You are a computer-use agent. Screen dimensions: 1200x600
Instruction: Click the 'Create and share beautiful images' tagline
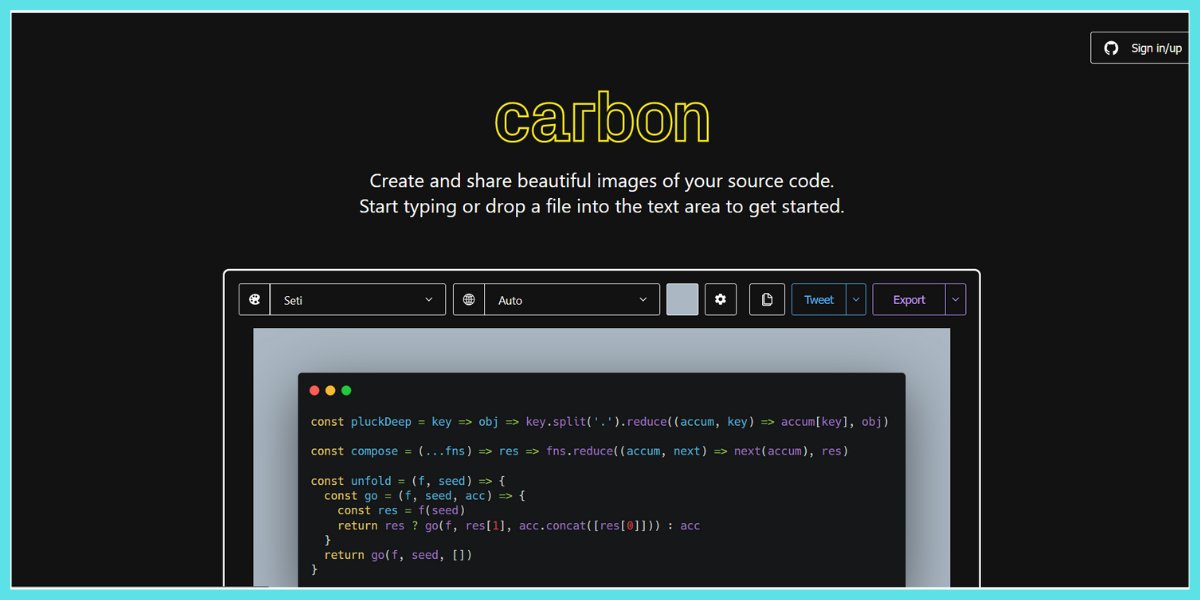[x=602, y=181]
